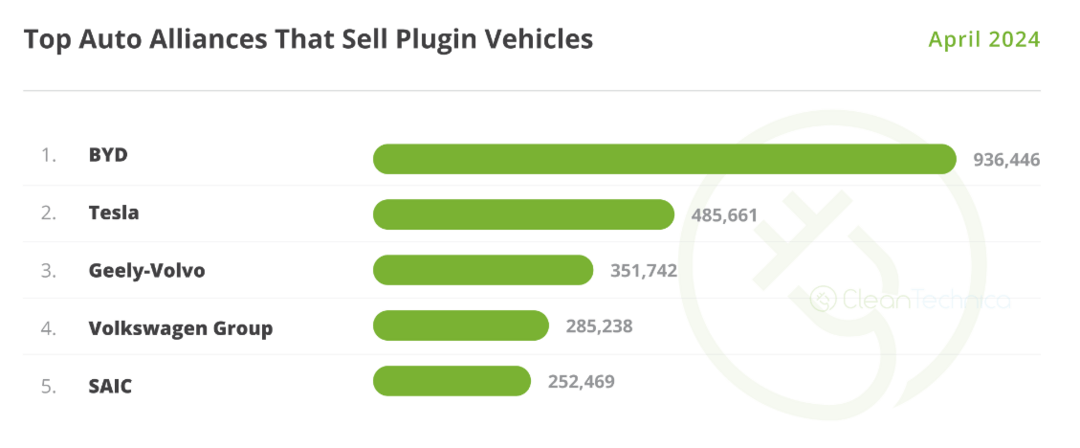Click the BYD label
This screenshot has height=448, width=1080.
click(108, 155)
